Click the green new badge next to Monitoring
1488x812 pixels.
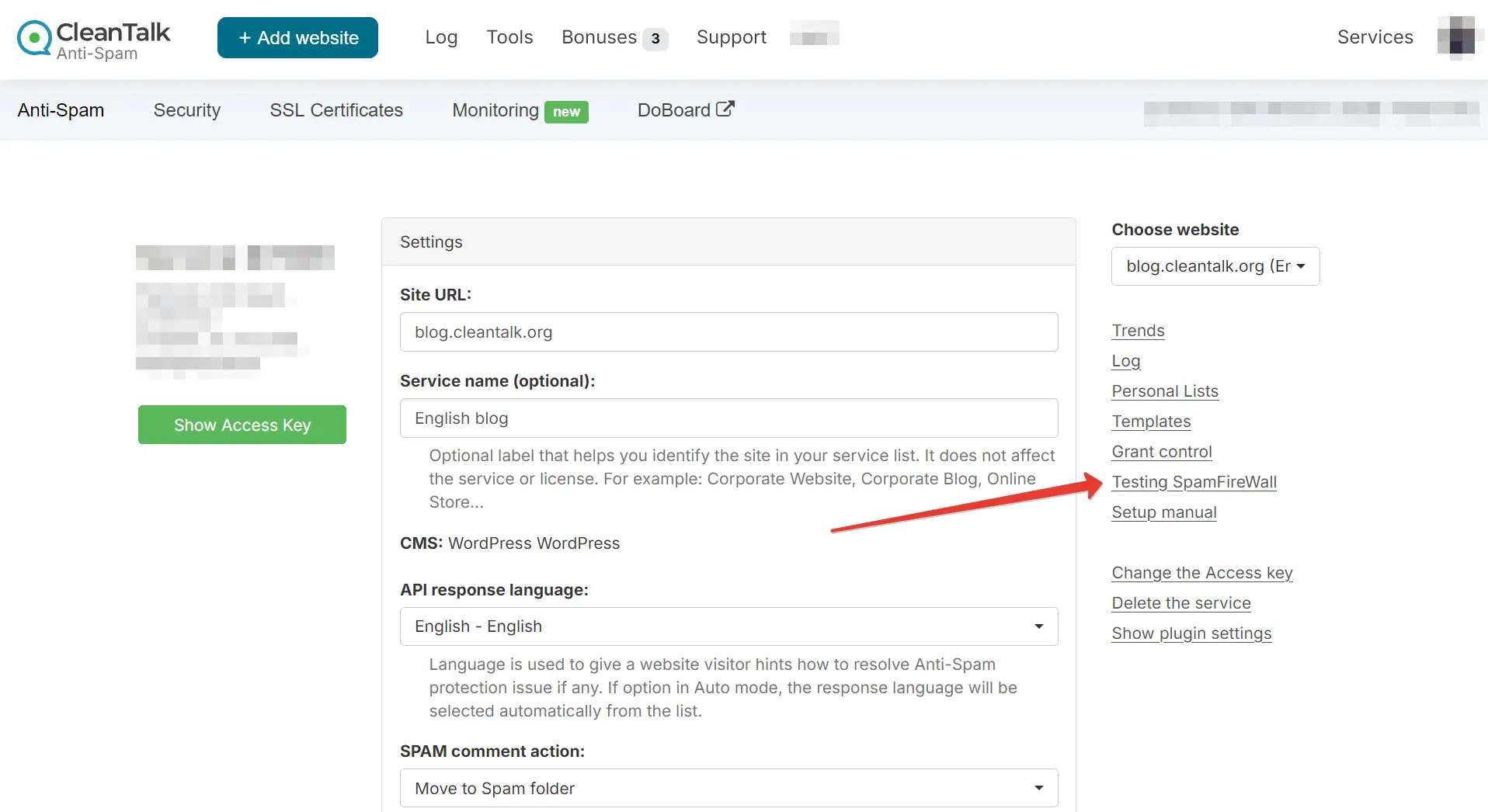[566, 112]
